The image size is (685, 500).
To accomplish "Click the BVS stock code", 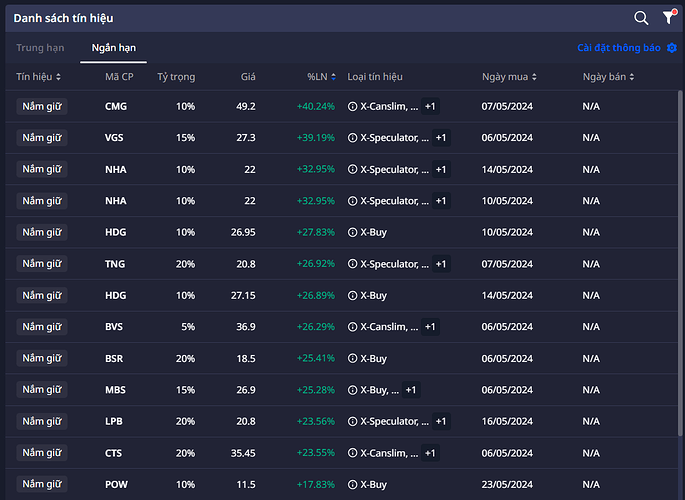I will click(x=115, y=327).
